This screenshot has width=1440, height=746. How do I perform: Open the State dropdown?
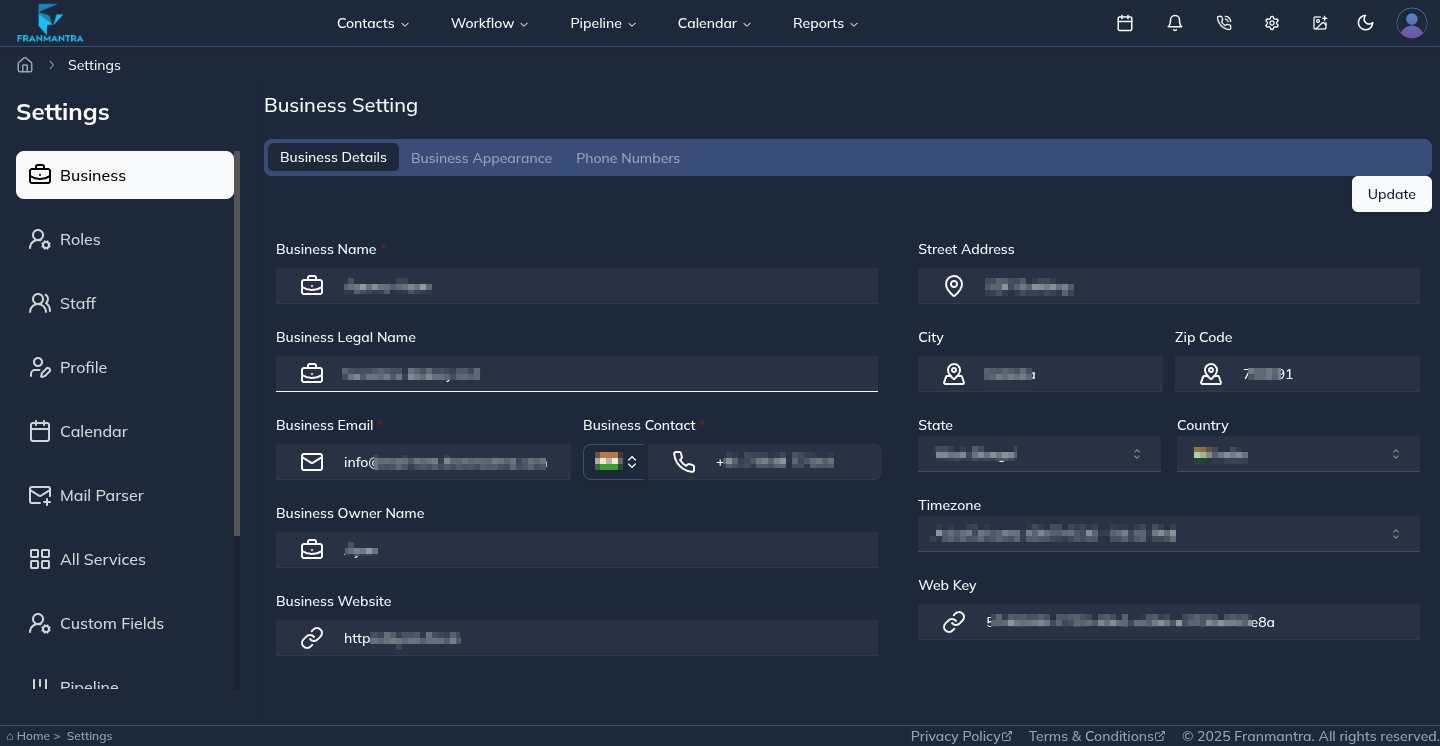click(1039, 453)
